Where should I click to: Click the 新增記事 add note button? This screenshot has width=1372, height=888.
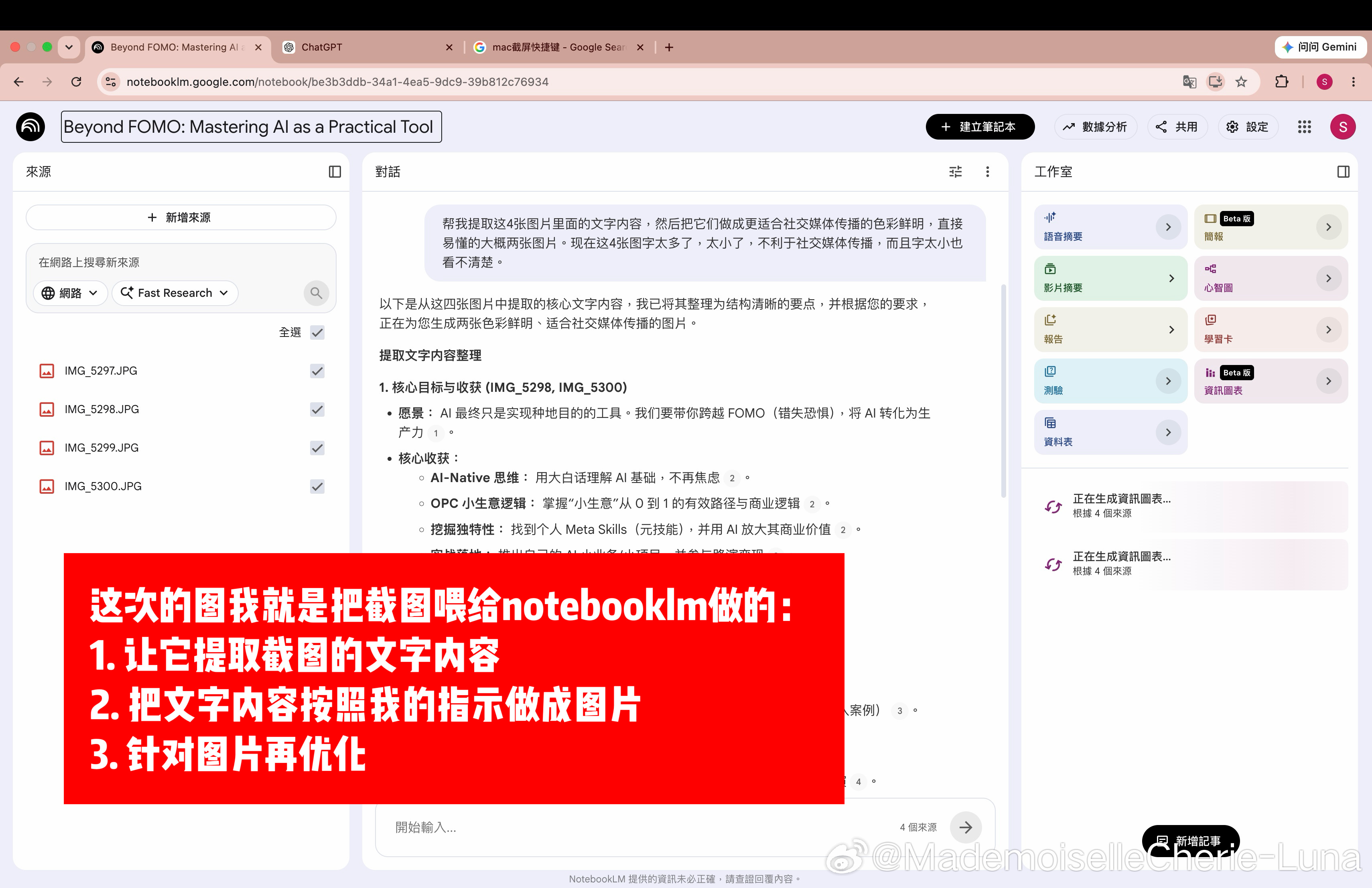pyautogui.click(x=1190, y=841)
